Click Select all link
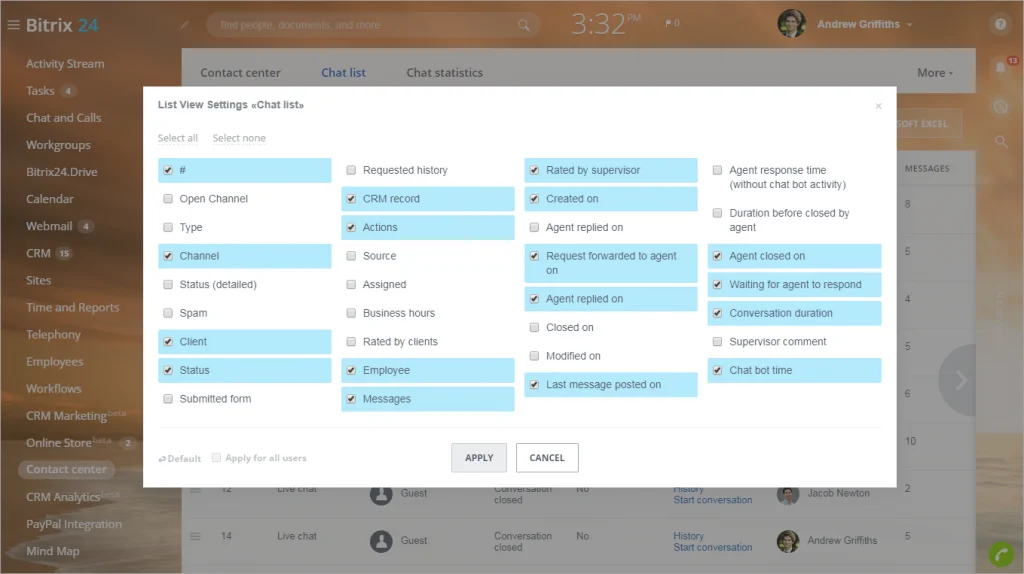Viewport: 1024px width, 574px height. (x=178, y=138)
